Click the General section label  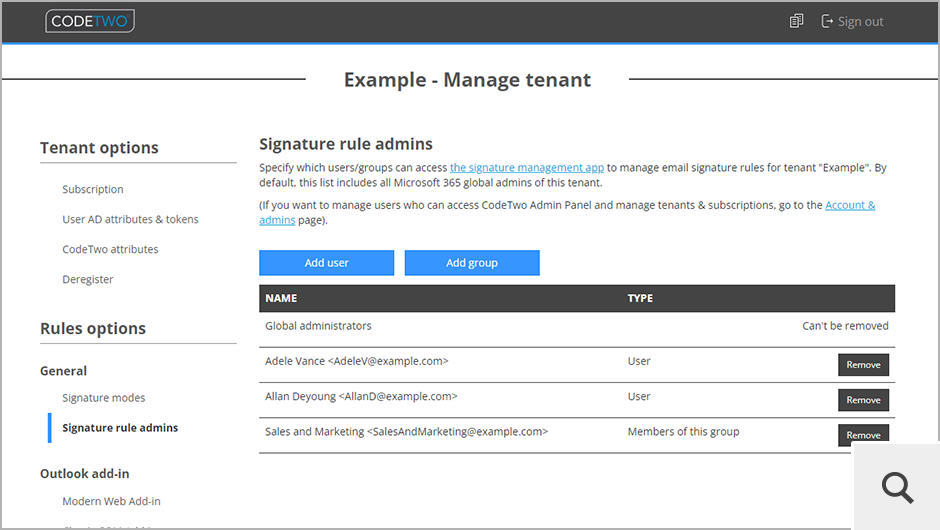[x=64, y=371]
